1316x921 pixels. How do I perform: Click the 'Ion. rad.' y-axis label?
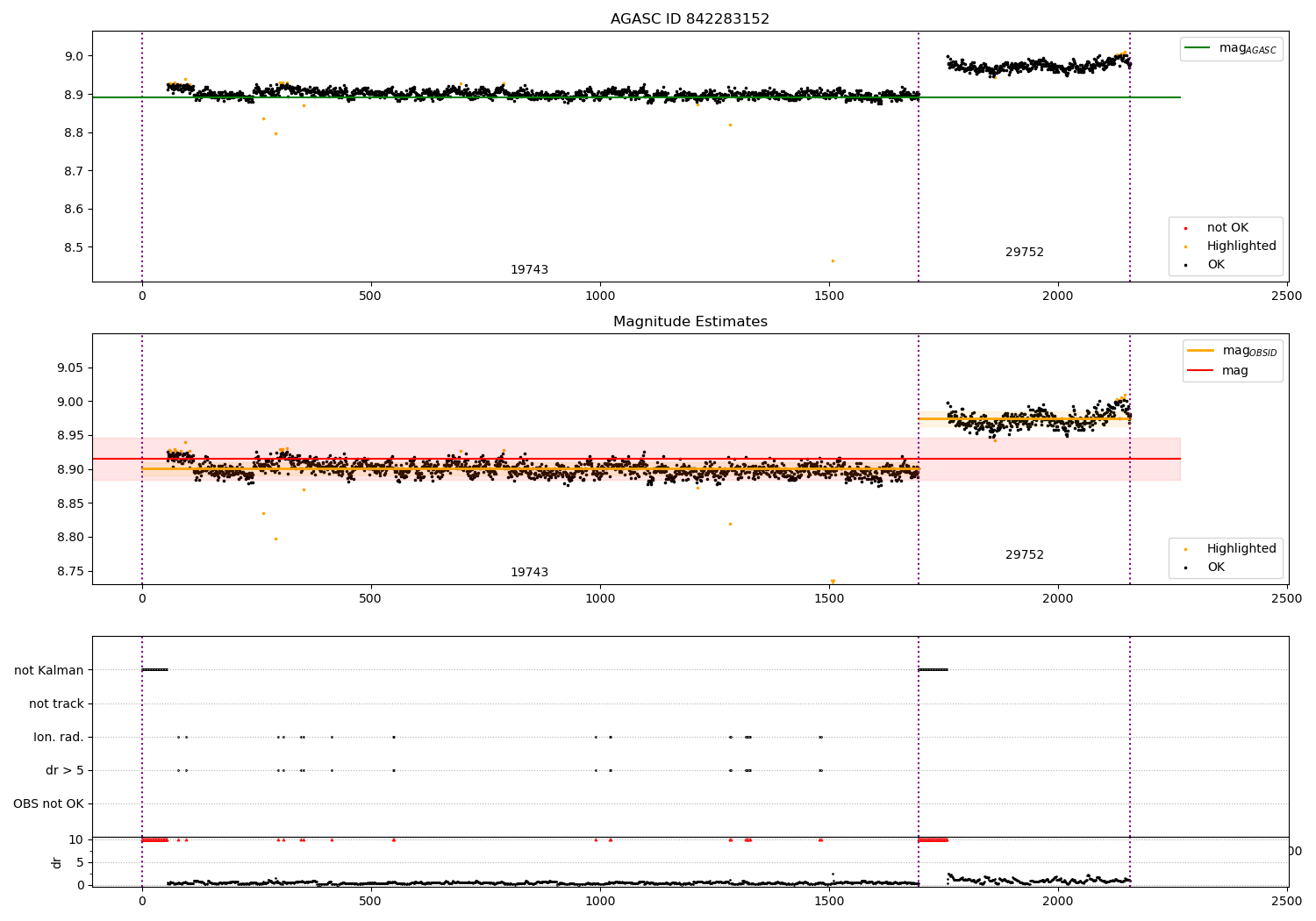pos(59,737)
